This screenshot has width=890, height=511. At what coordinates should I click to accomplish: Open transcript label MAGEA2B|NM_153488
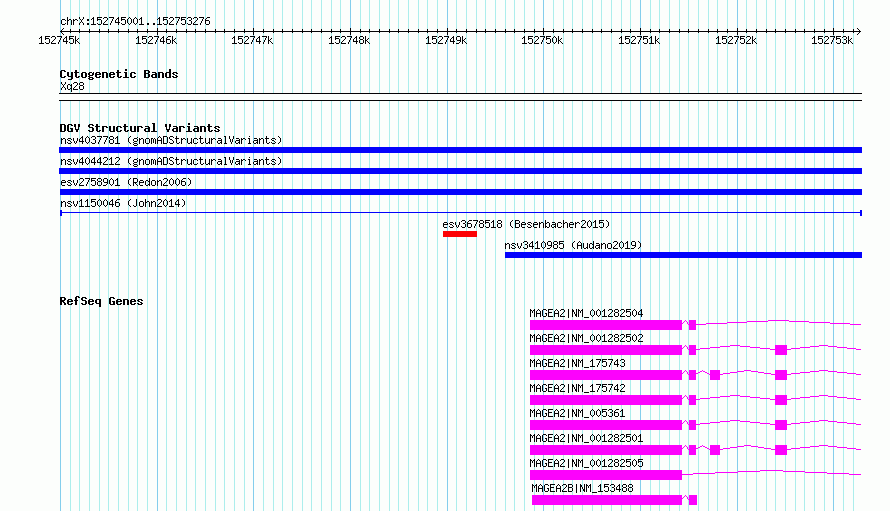tap(582, 488)
